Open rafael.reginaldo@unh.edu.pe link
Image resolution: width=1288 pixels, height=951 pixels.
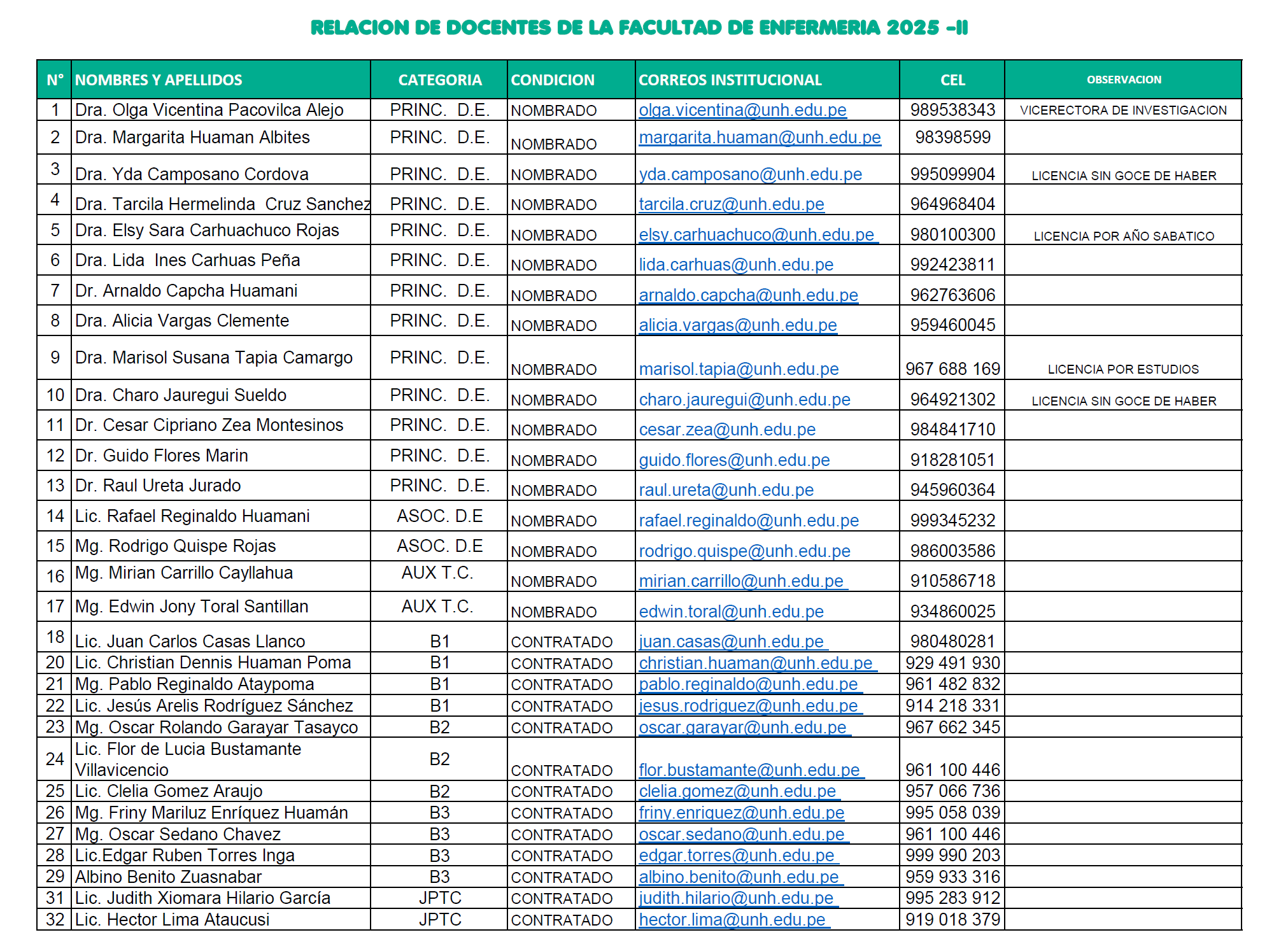coord(749,521)
